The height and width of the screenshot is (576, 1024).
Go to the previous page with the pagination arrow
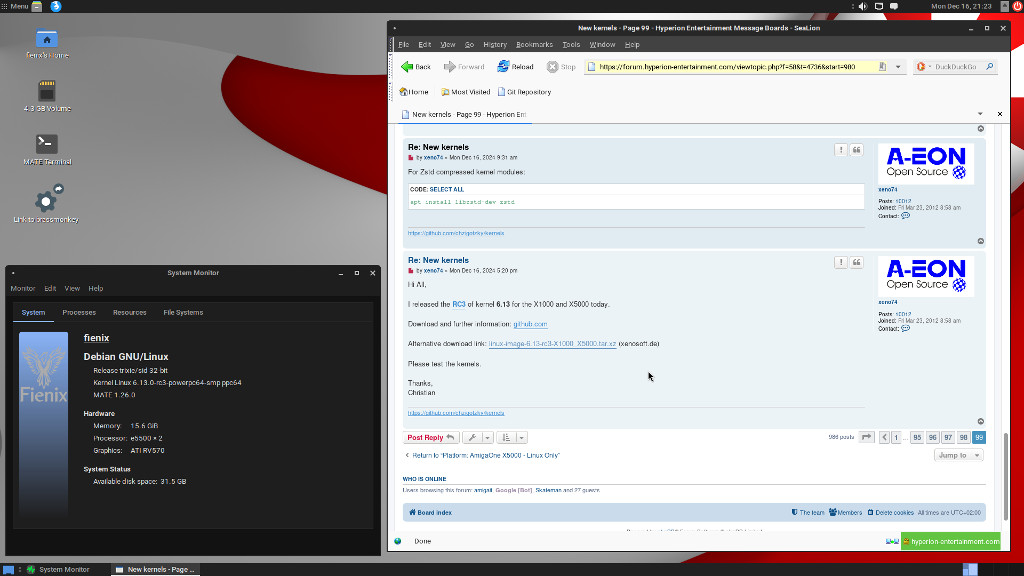click(x=884, y=438)
